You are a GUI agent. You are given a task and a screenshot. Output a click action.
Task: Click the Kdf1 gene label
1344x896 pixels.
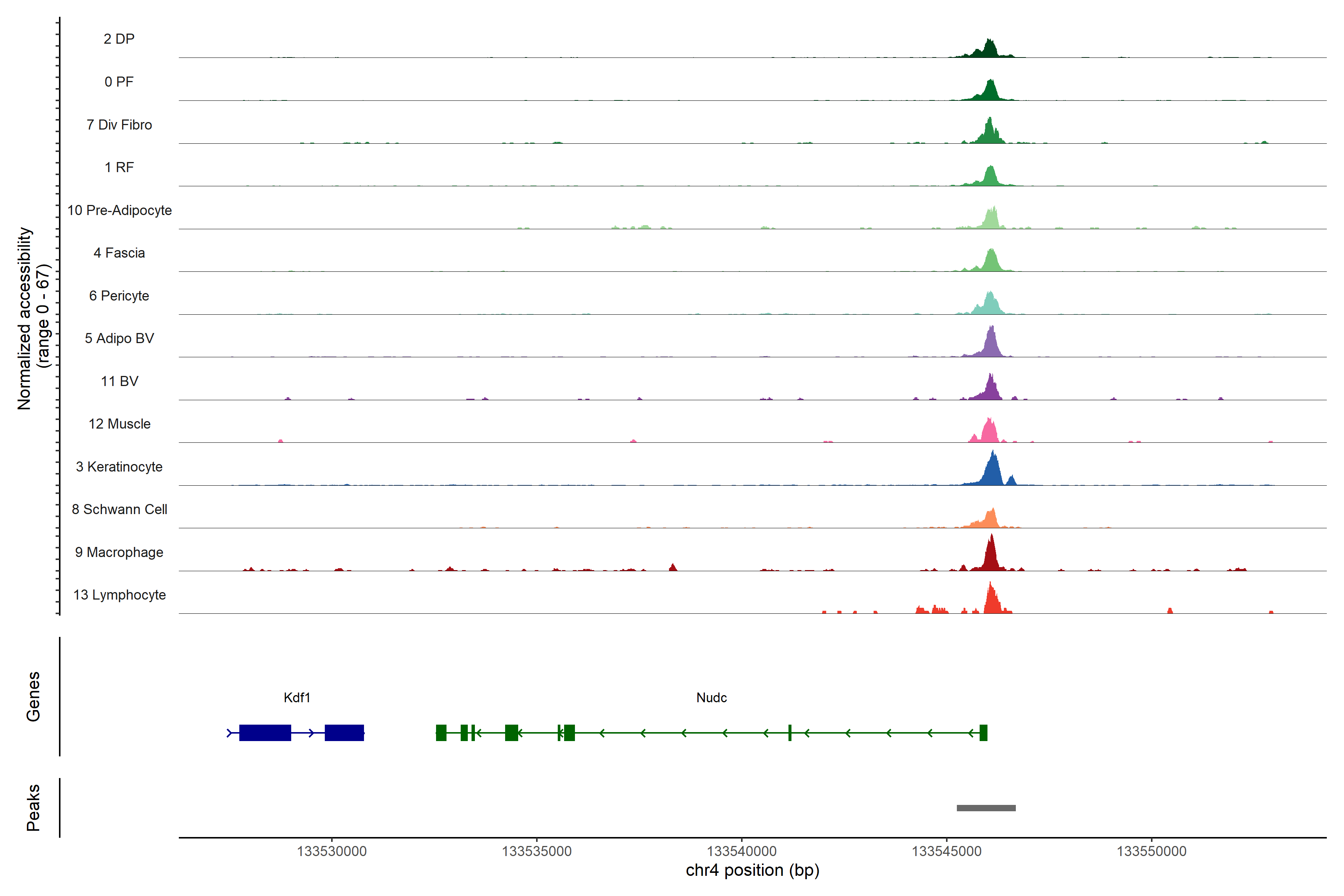296,697
